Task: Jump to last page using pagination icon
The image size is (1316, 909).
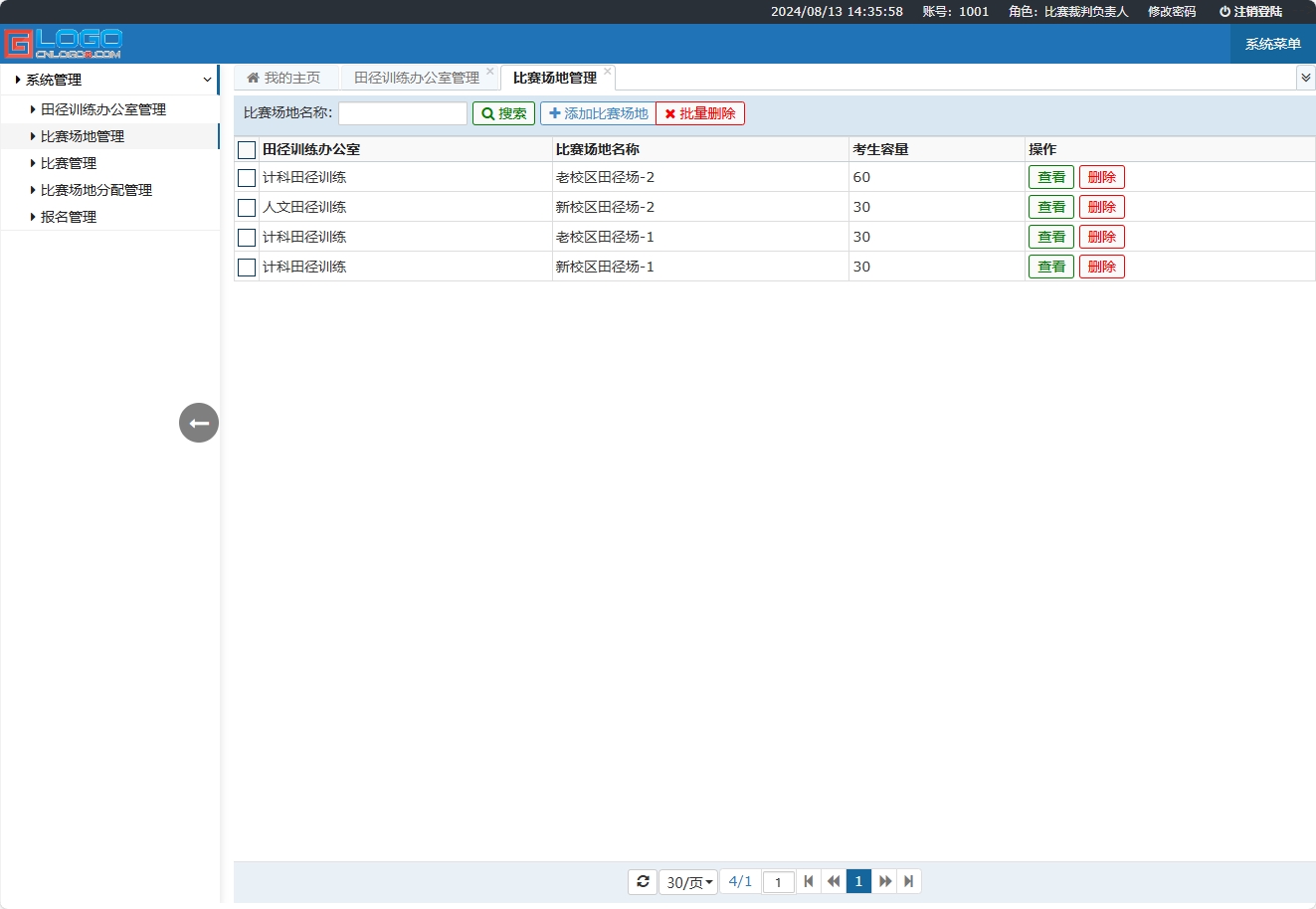Action: tap(909, 881)
